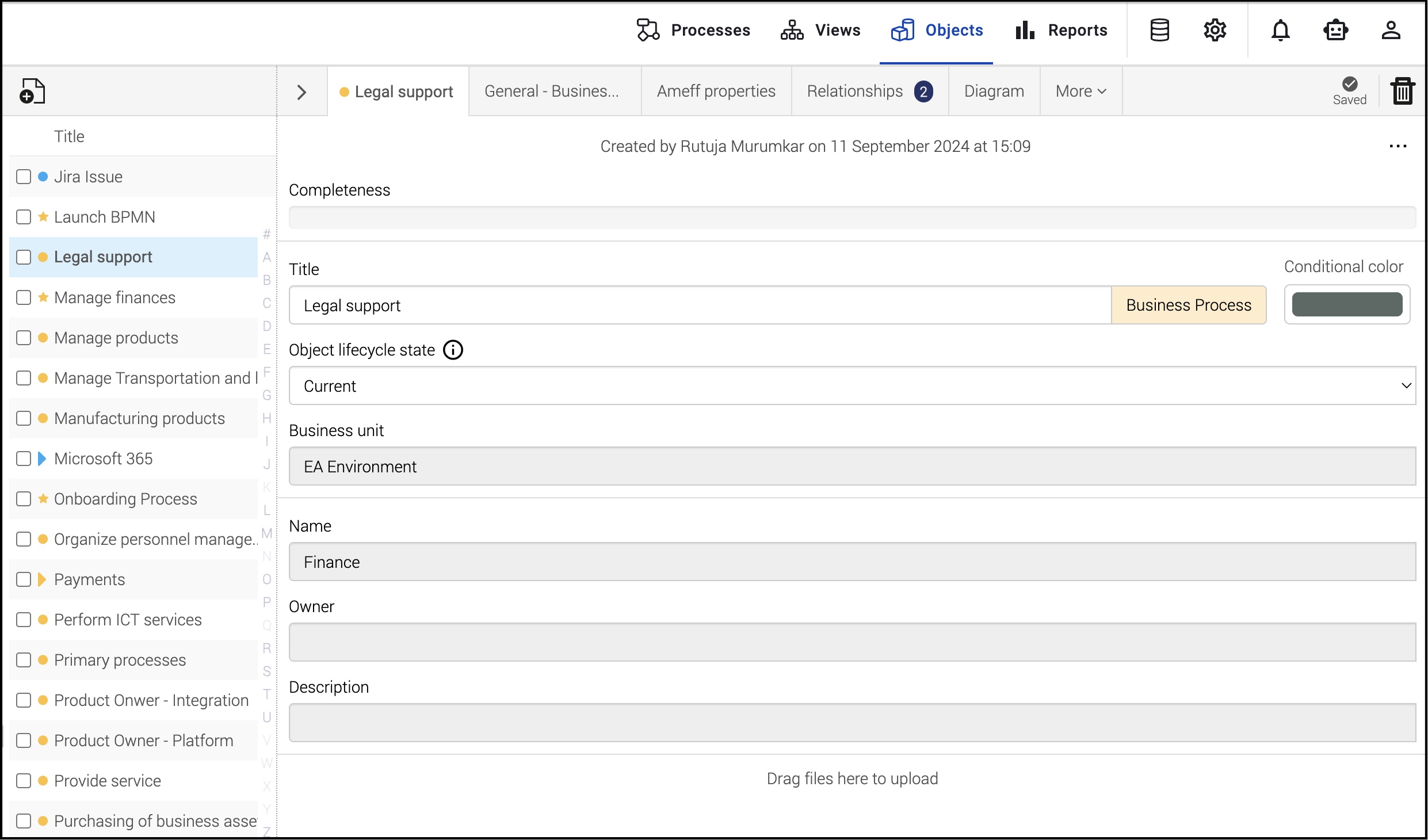Image resolution: width=1428 pixels, height=840 pixels.
Task: Open user profile icon
Action: (x=1391, y=30)
